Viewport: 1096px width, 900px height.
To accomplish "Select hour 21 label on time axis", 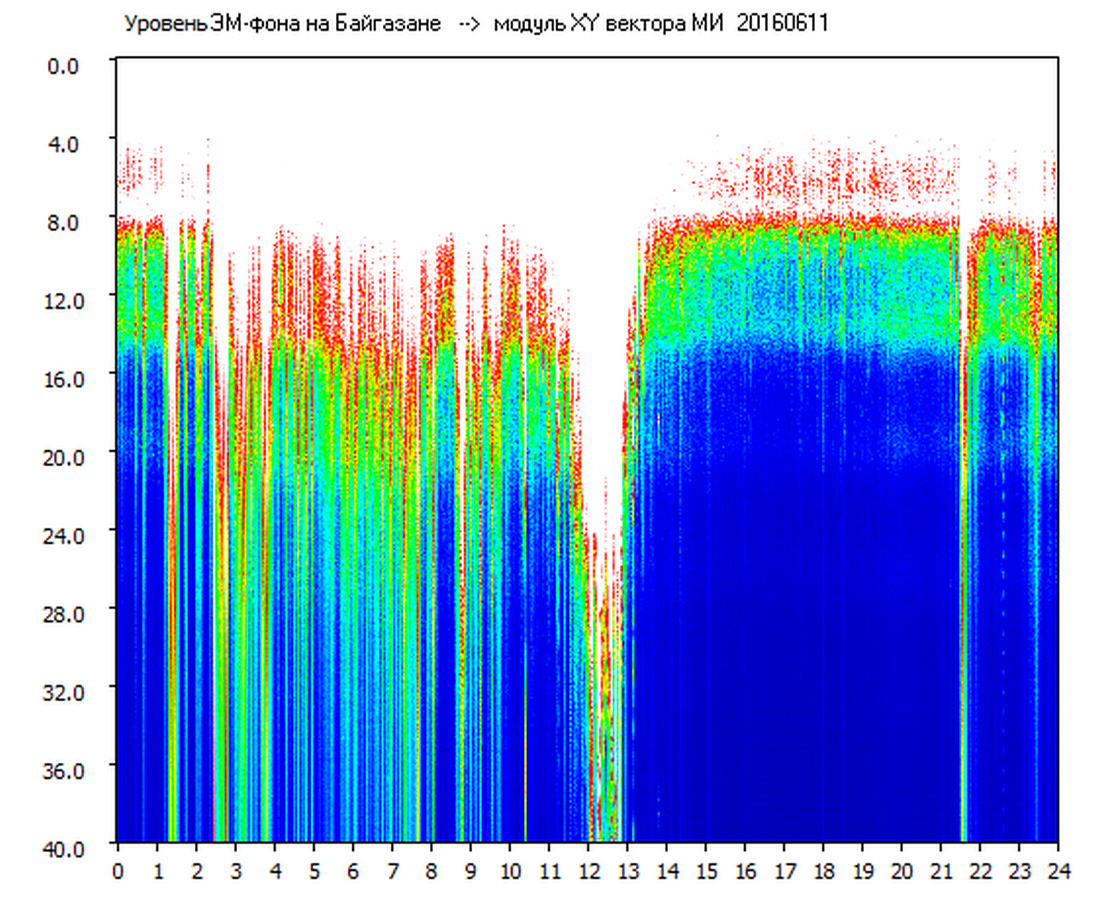I will coord(941,871).
